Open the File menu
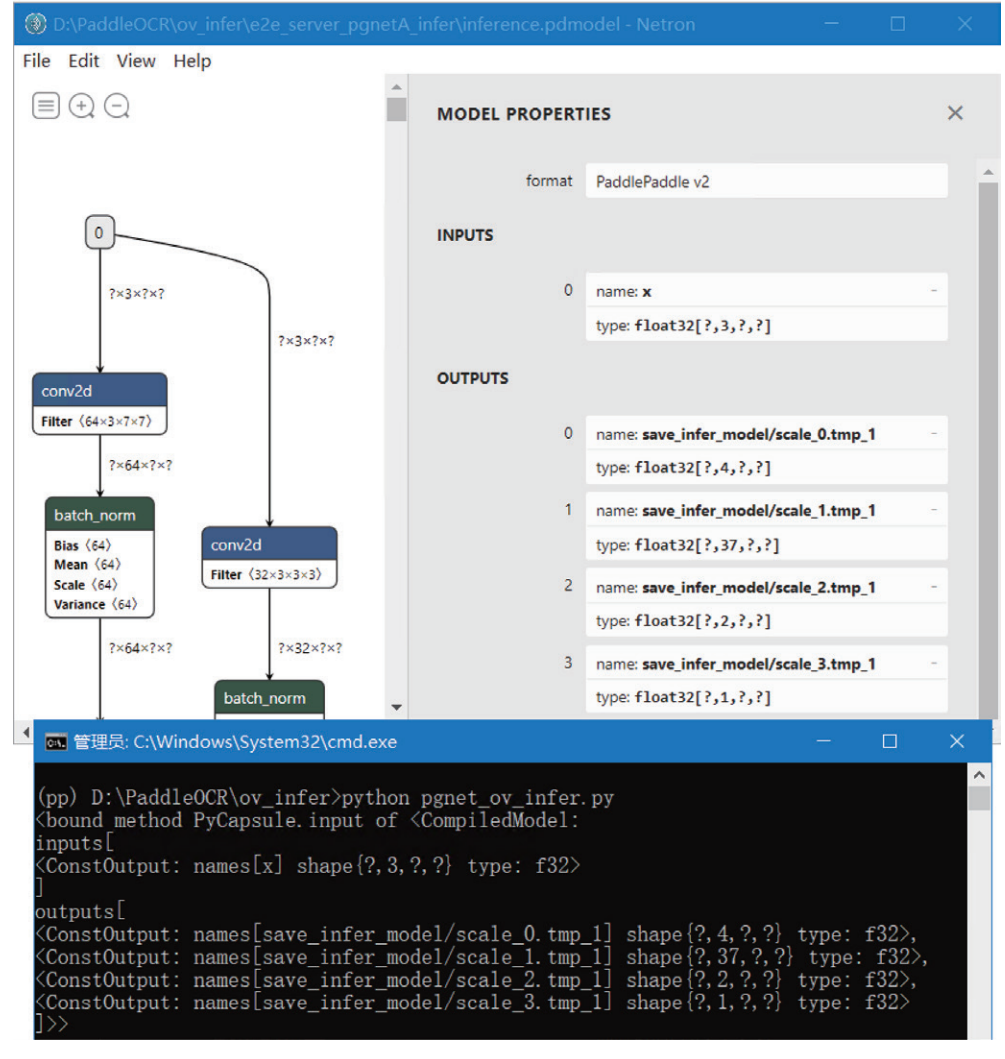This screenshot has width=1005, height=1059. [36, 61]
